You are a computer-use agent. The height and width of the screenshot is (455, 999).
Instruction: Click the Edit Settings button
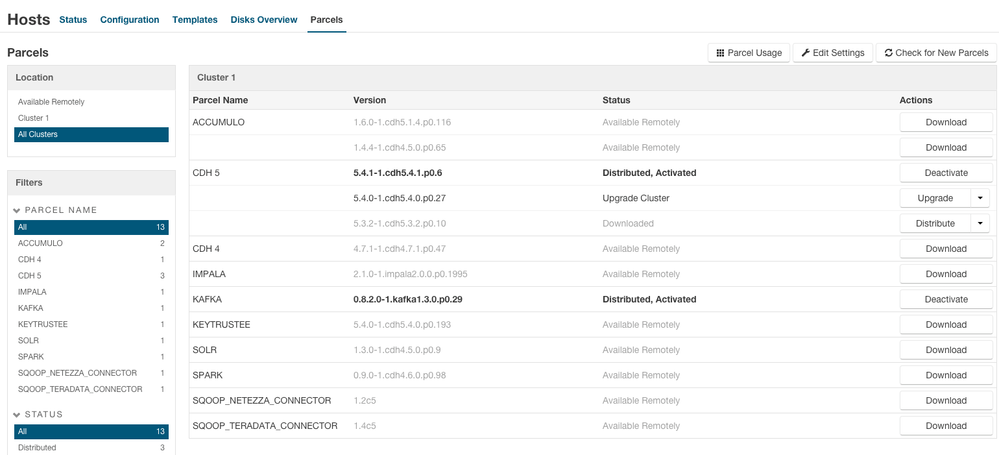coord(833,53)
